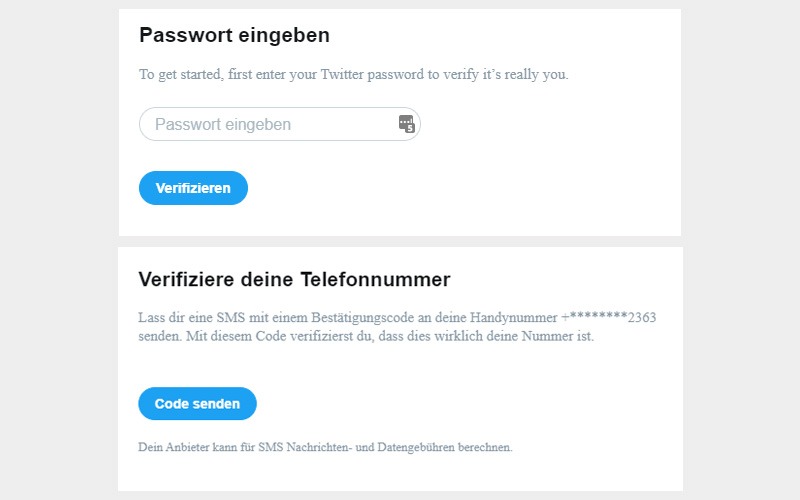The width and height of the screenshot is (800, 500).
Task: Click the word 'password' in the English instruction
Action: coord(395,75)
